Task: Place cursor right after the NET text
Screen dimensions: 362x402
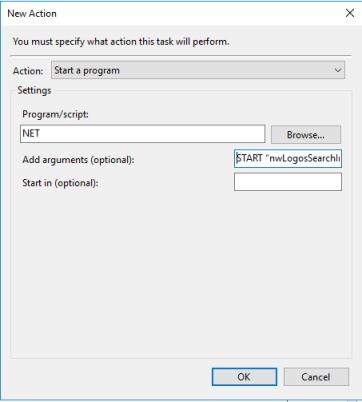Action: click(41, 133)
